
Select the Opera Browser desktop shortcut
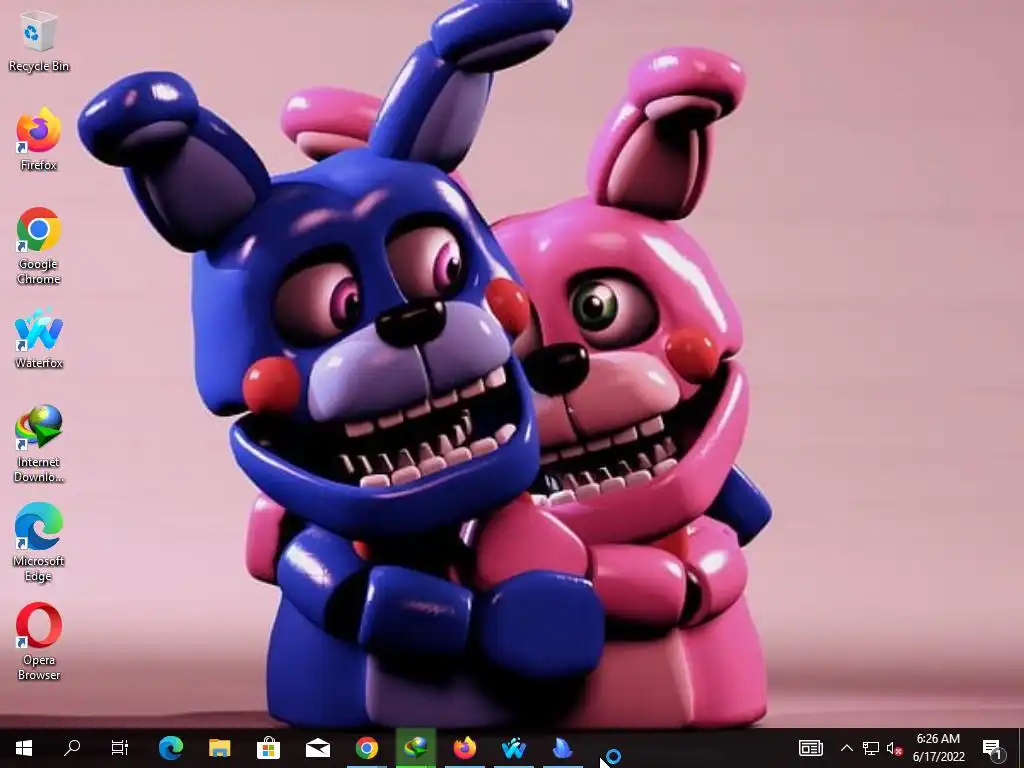(39, 642)
